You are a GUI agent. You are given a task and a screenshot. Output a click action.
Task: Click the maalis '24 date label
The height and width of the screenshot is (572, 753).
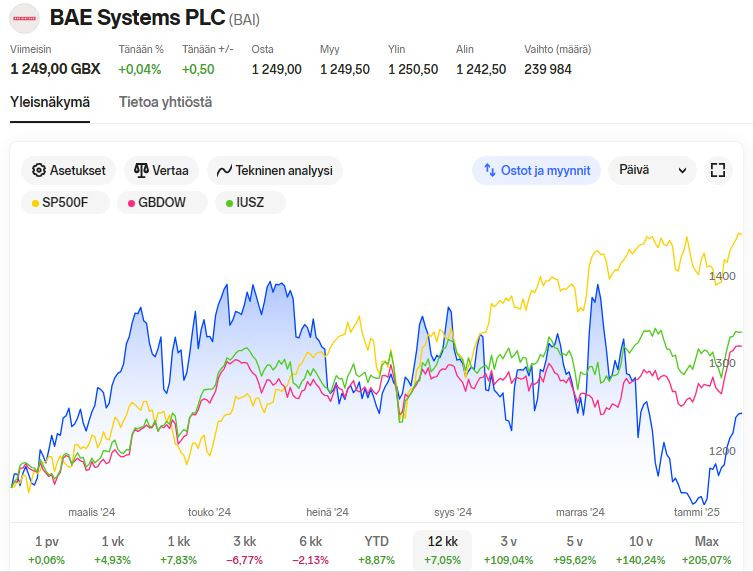[92, 512]
